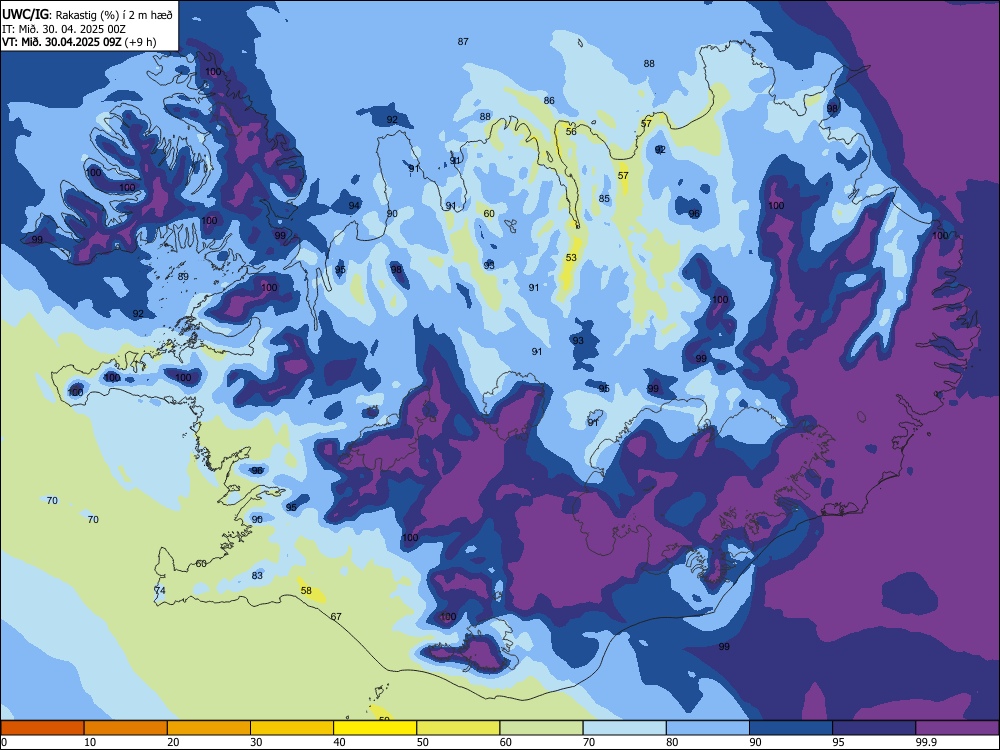1000x750 pixels.
Task: Click the 60–70 pale green legend swatch
Action: [x=541, y=728]
